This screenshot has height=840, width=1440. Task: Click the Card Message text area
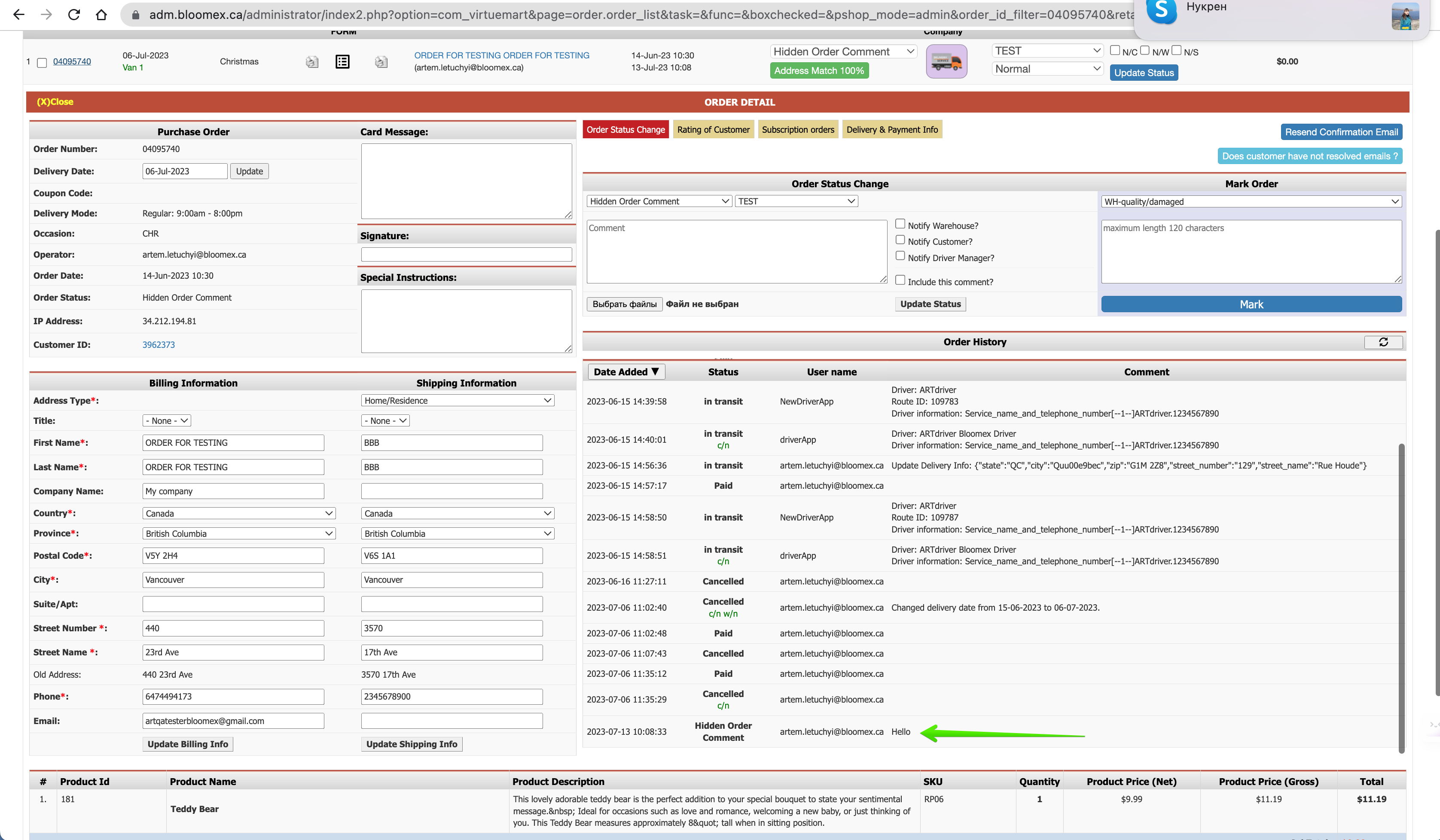click(466, 181)
